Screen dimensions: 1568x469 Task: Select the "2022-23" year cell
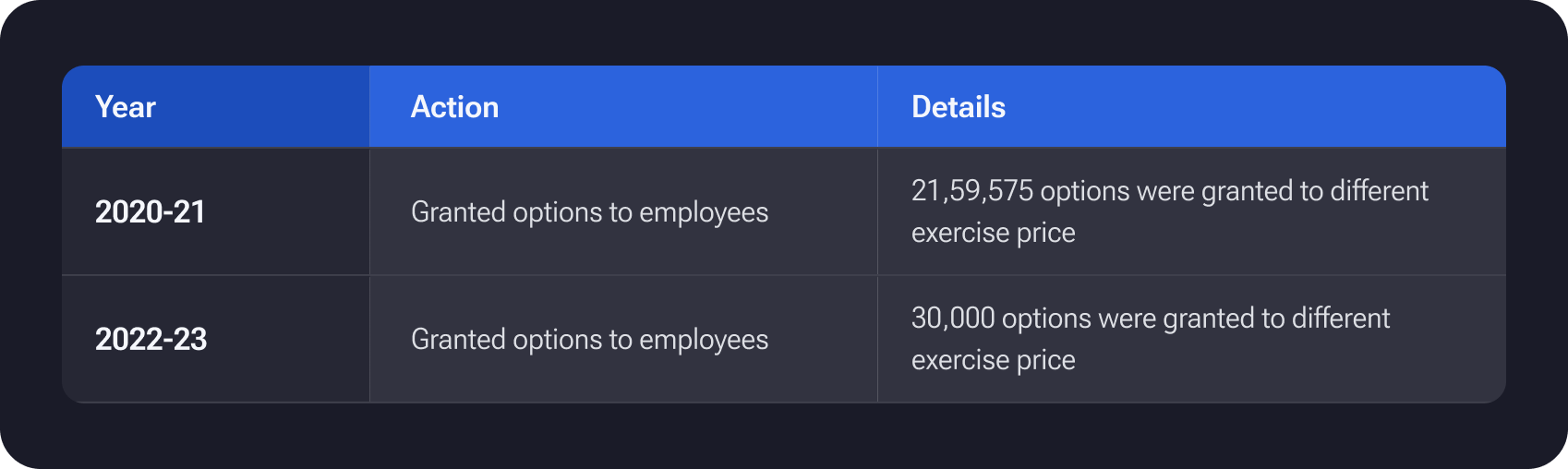(151, 340)
